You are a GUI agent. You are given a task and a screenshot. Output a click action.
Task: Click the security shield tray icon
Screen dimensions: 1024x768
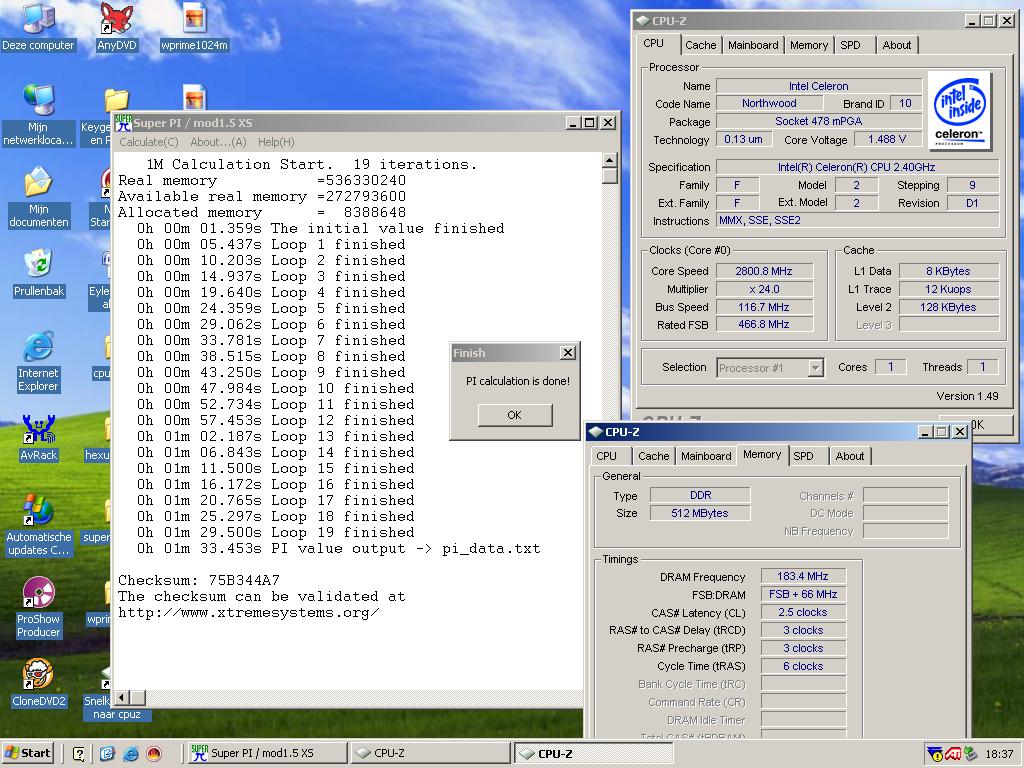[x=935, y=754]
